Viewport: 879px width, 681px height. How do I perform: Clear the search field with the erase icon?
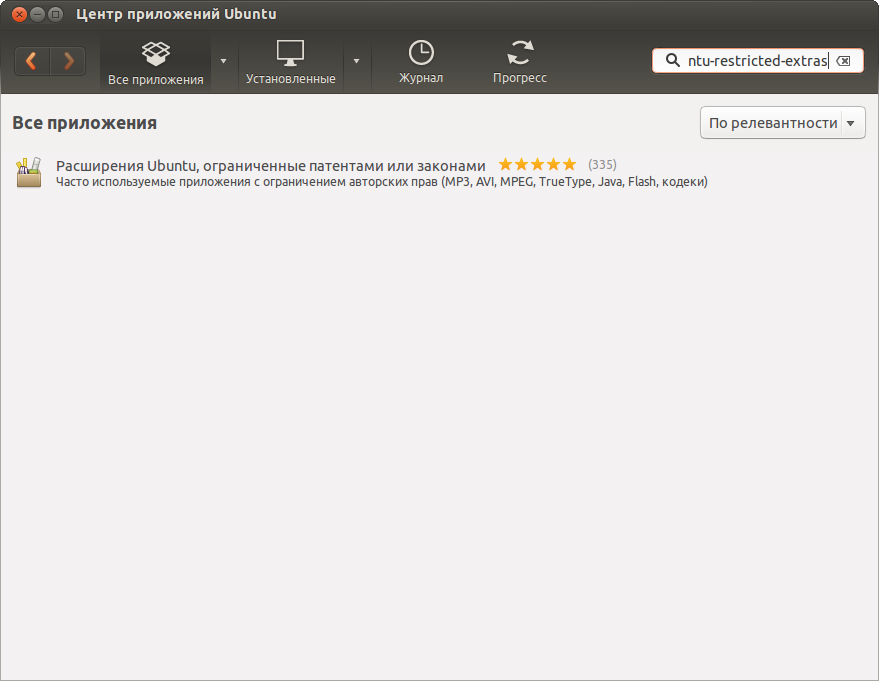click(x=843, y=61)
